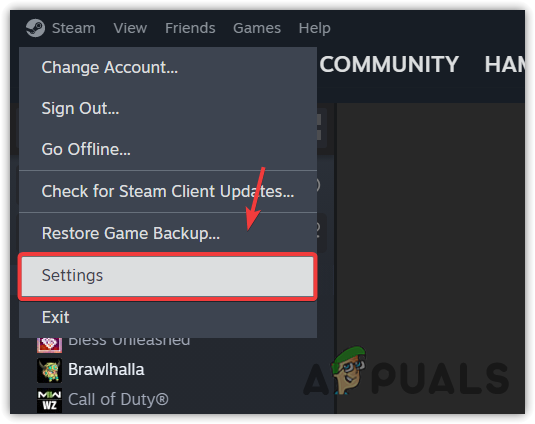535x424 pixels.
Task: Open the Friends menu
Action: (x=190, y=28)
